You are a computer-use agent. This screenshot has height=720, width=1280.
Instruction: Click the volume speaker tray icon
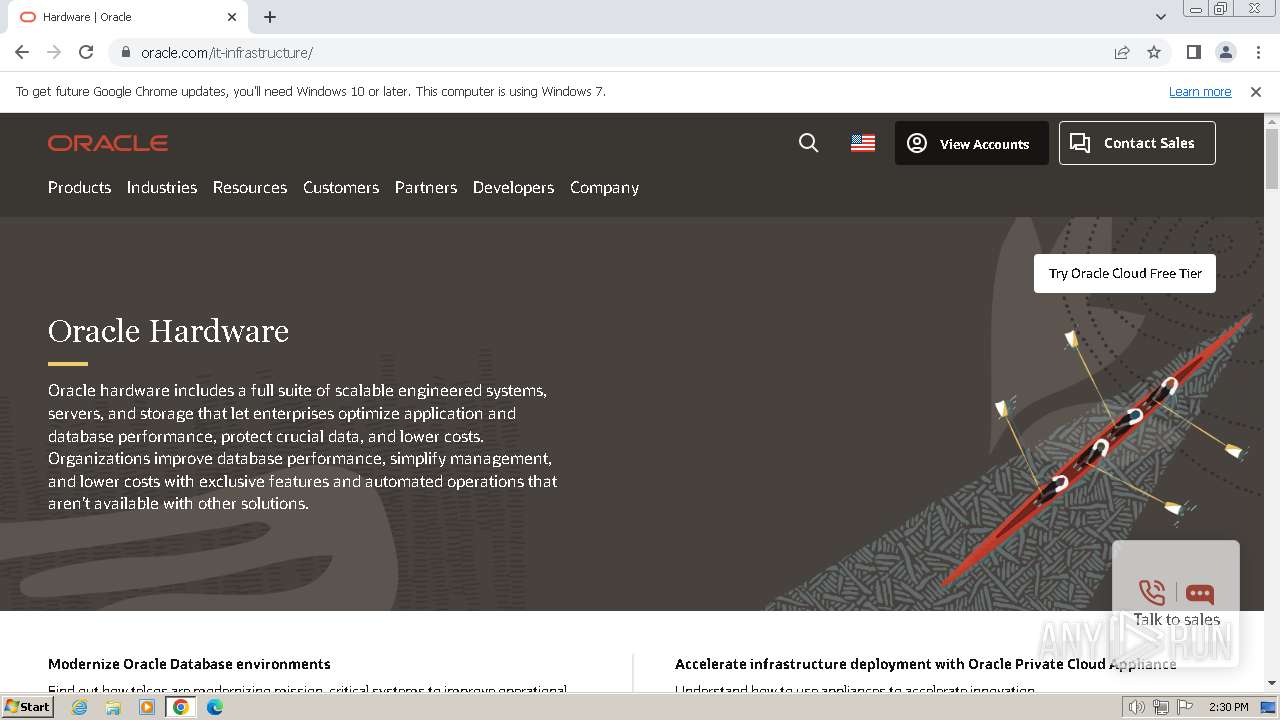point(1137,707)
